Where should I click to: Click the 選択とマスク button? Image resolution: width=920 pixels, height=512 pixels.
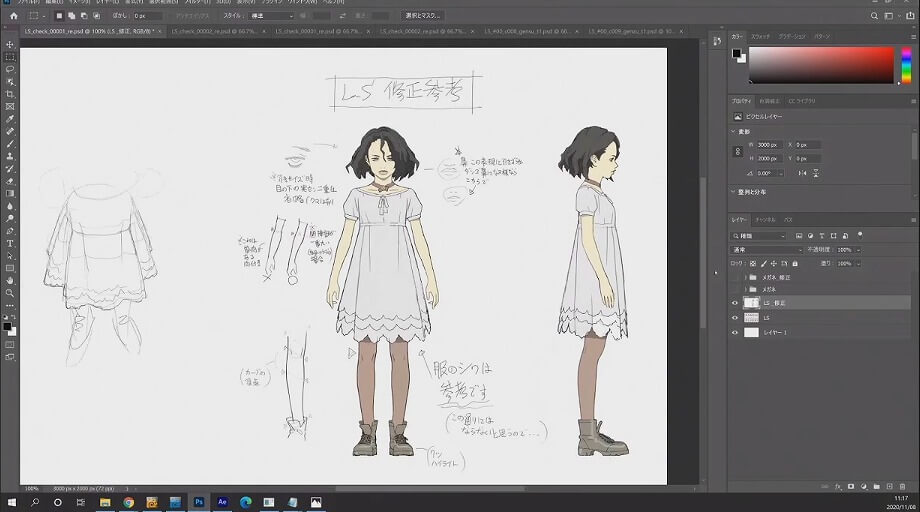(422, 16)
